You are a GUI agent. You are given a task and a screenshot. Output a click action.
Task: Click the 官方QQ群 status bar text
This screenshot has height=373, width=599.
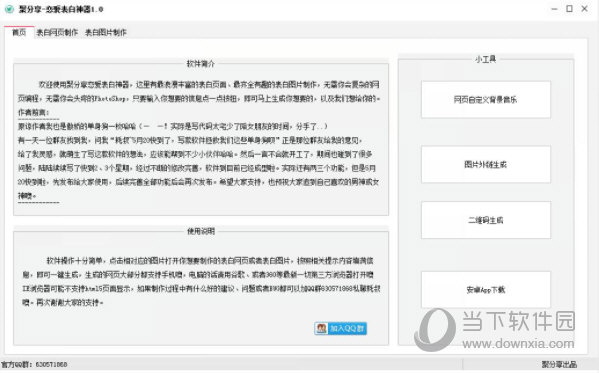coord(34,364)
